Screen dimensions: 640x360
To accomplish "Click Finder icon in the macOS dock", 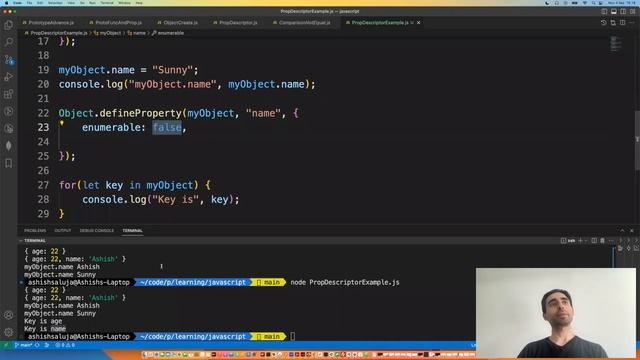I will (x=144, y=354).
